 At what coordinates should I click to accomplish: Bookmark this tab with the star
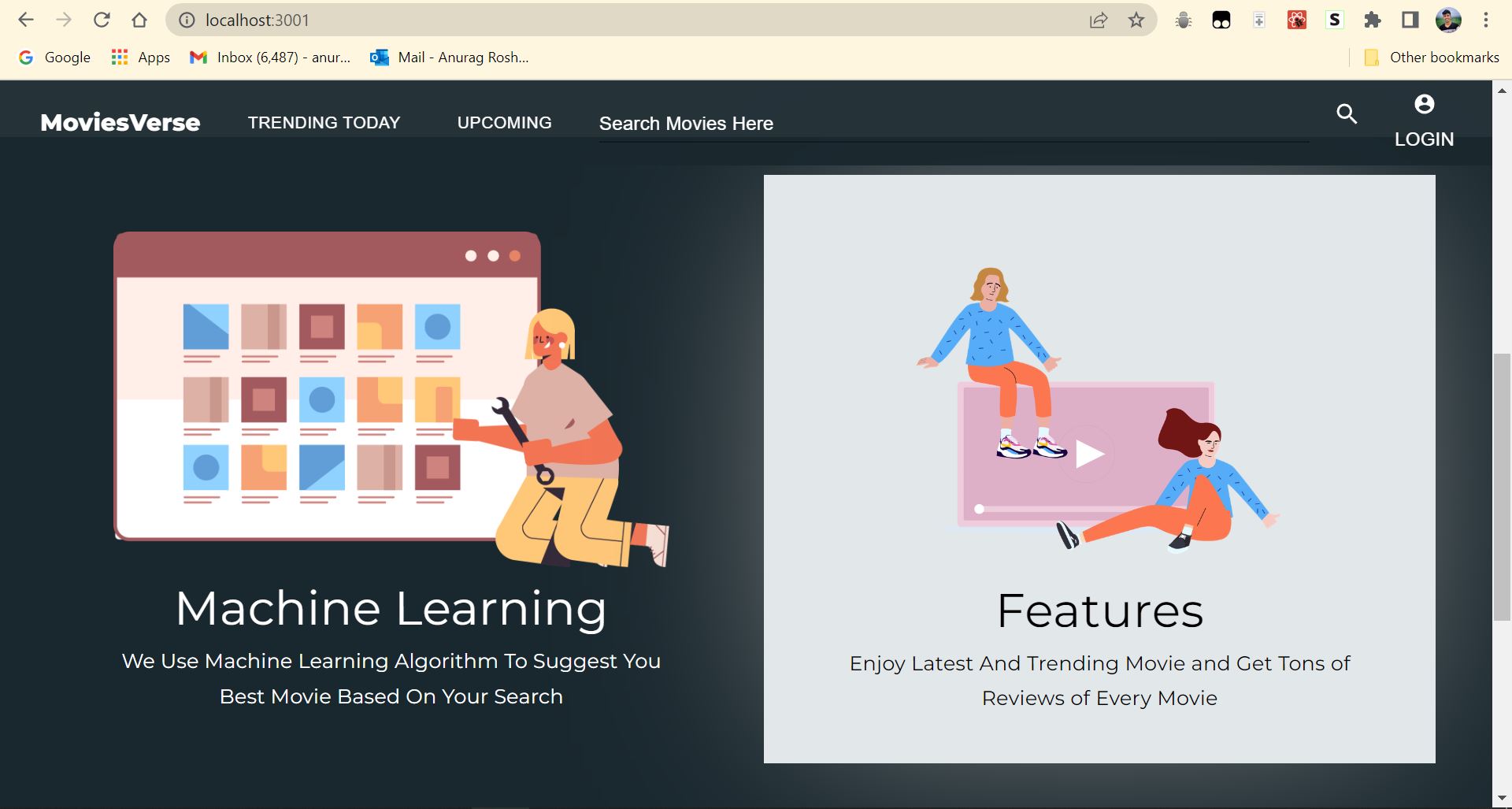[1136, 20]
